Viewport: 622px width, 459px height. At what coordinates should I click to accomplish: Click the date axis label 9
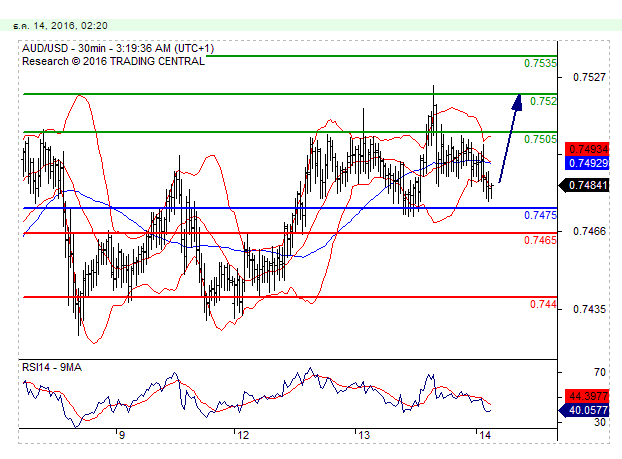(121, 435)
